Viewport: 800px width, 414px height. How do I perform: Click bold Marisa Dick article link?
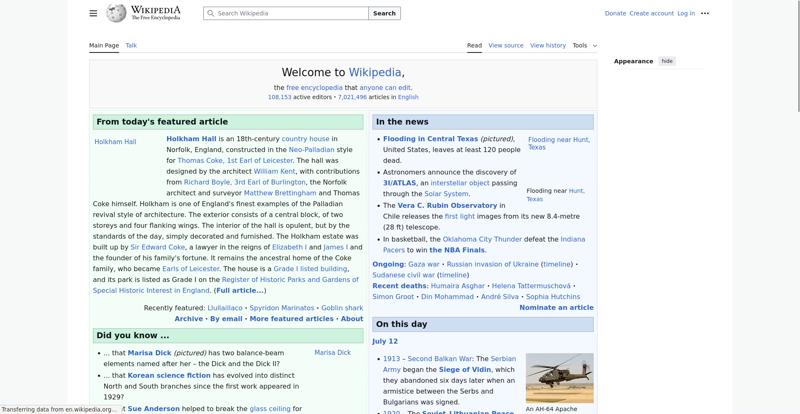[x=149, y=353]
